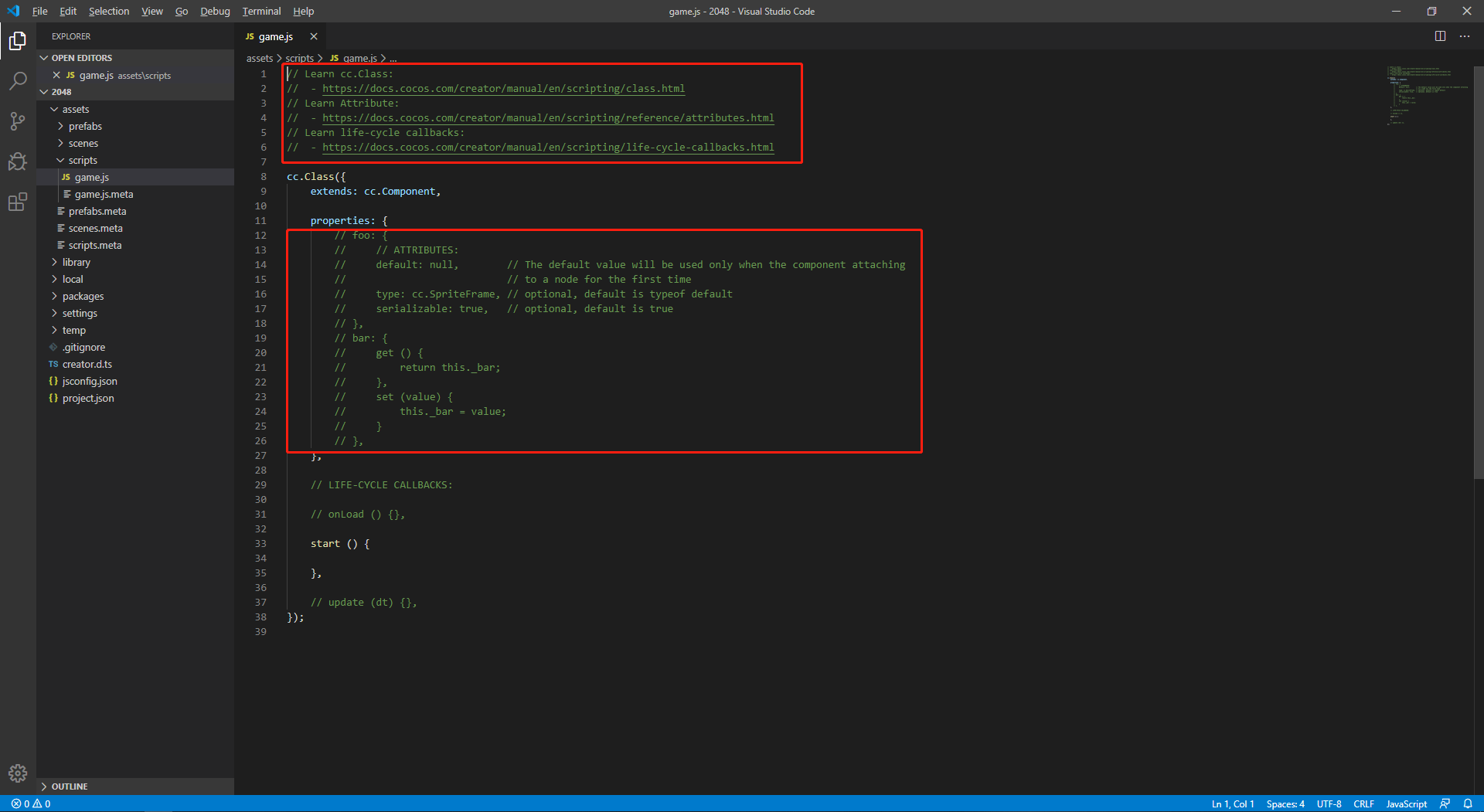Open the Search view in the Activity Bar
The image size is (1484, 812).
[x=17, y=80]
